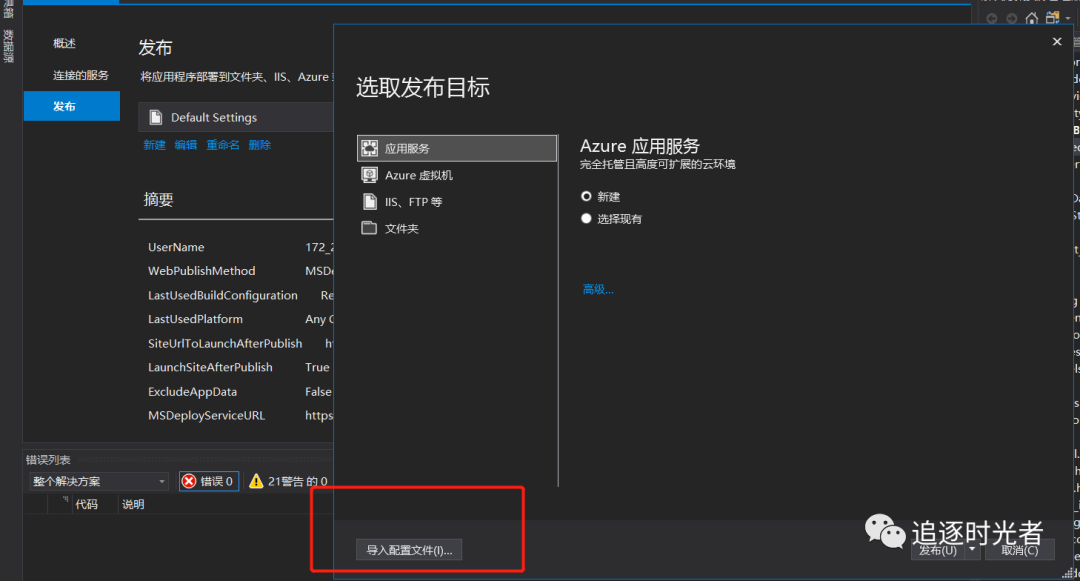Click the Home icon in the toolbar
This screenshot has height=581, width=1080.
click(1031, 17)
